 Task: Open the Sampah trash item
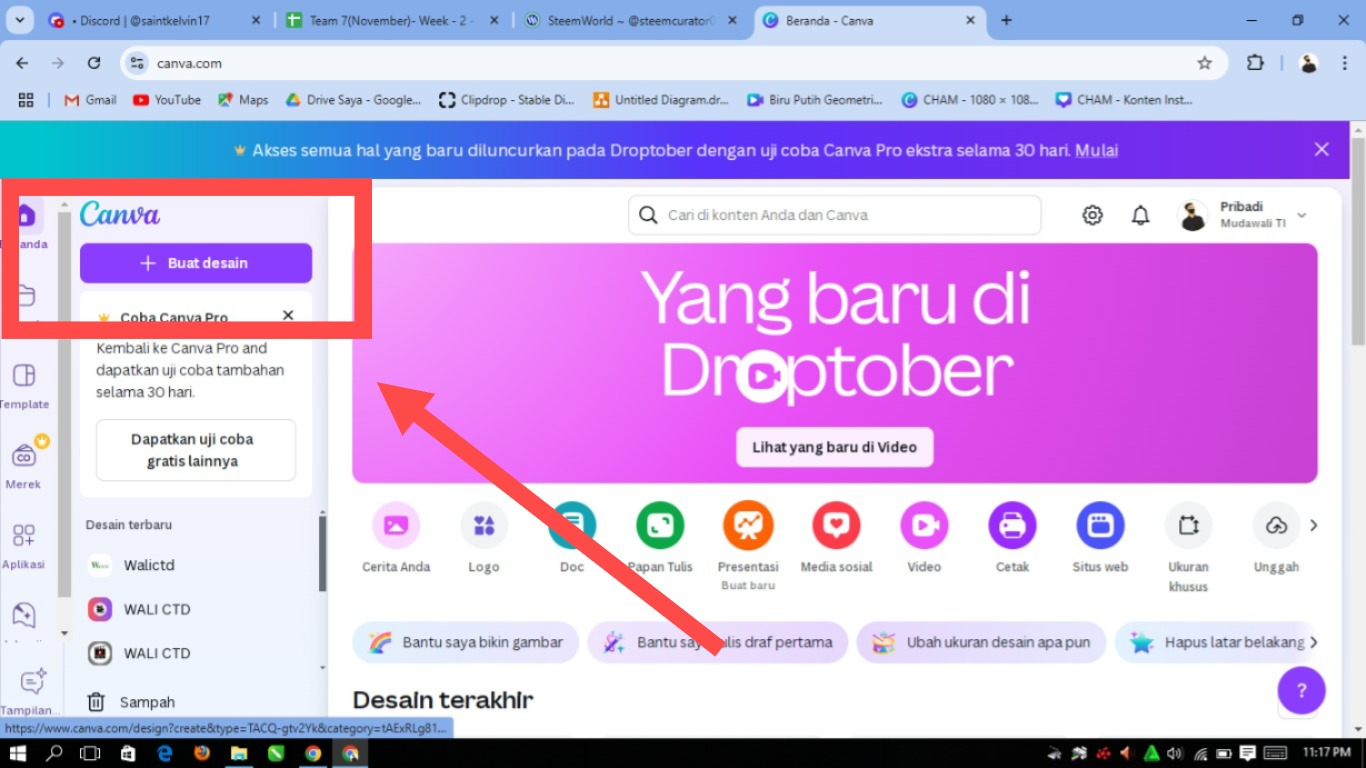(x=130, y=702)
